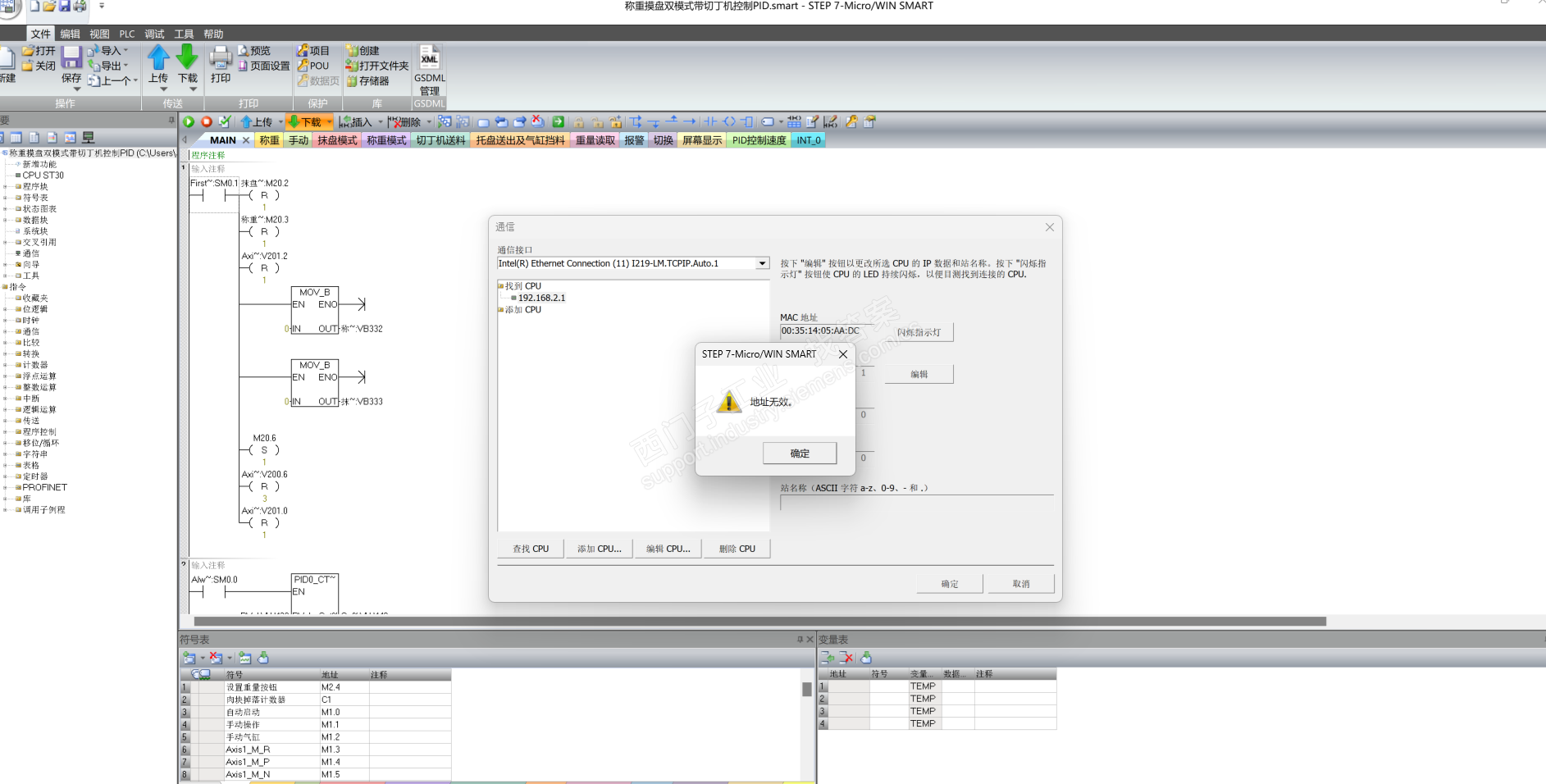Open the toolbar Download dropdown arrow
Screen dimensions: 1546x784
pyautogui.click(x=329, y=122)
